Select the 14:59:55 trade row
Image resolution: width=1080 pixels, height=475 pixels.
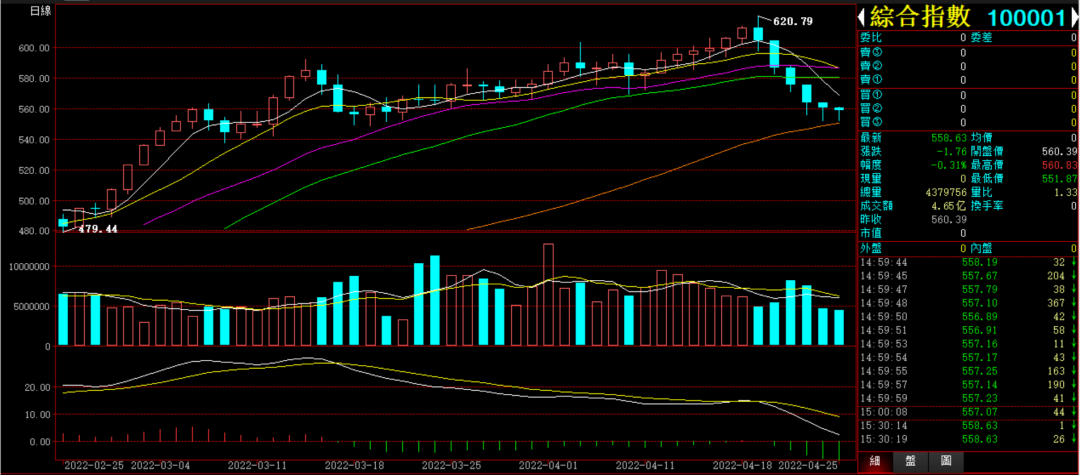coord(966,370)
